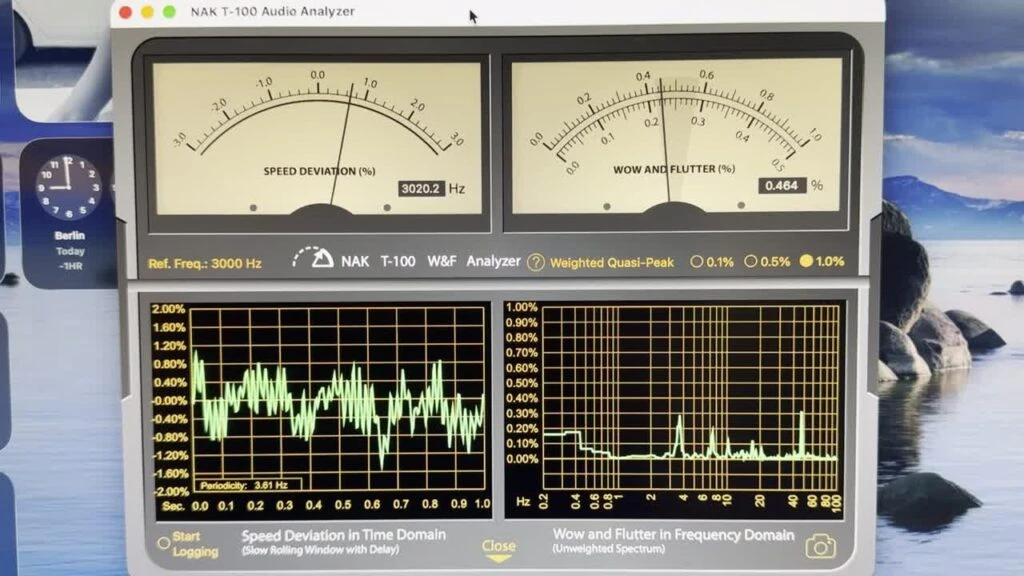This screenshot has height=576, width=1024.
Task: Click the green zoom window button
Action: tap(169, 12)
